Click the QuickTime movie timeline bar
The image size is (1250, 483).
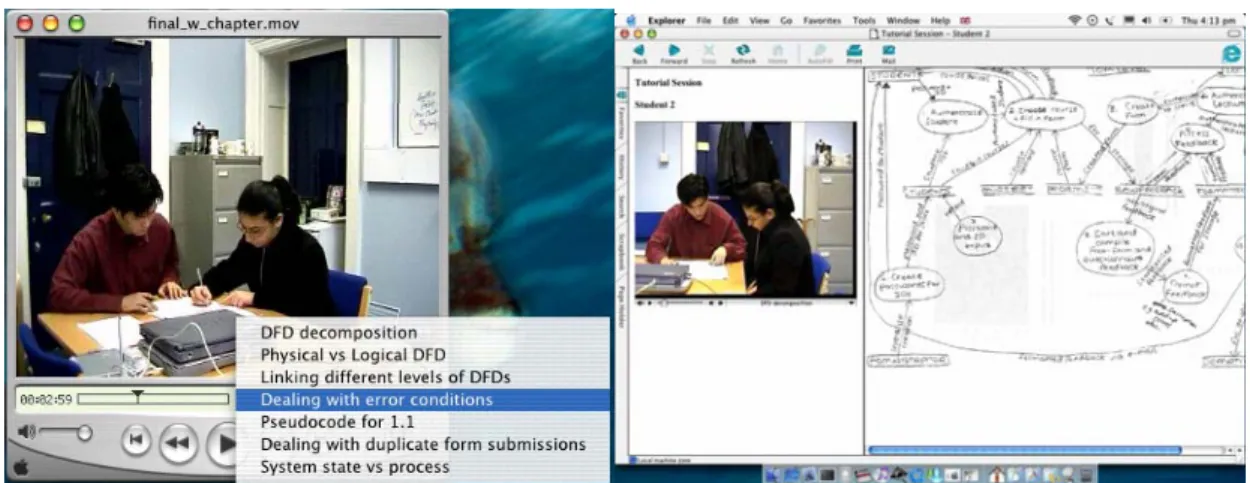[154, 399]
